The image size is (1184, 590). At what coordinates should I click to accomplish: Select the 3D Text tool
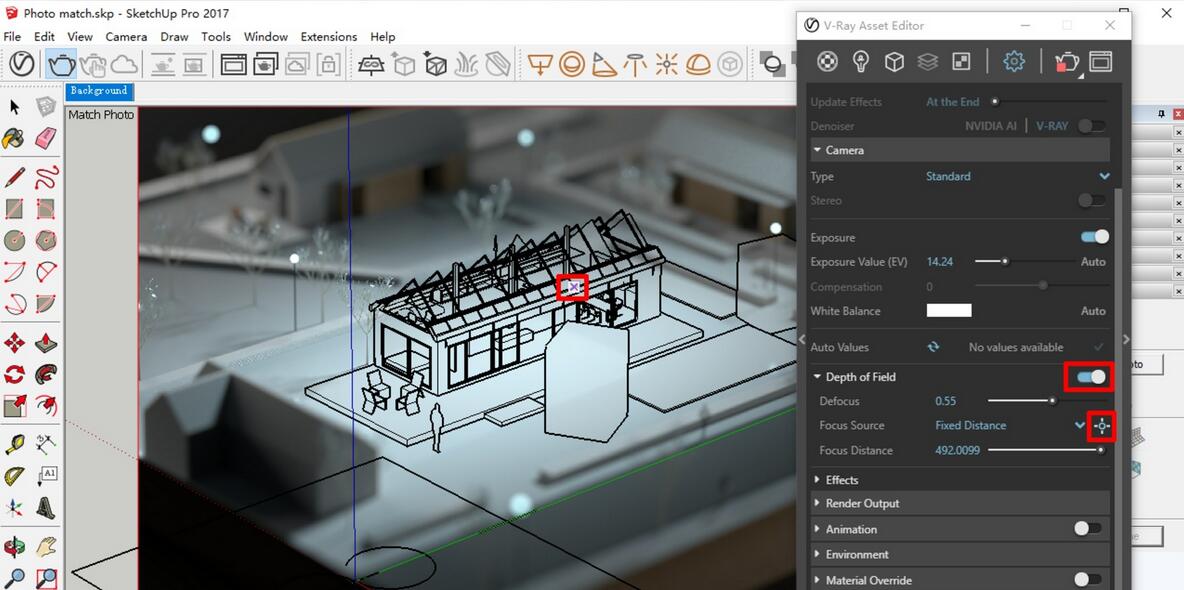(x=46, y=507)
